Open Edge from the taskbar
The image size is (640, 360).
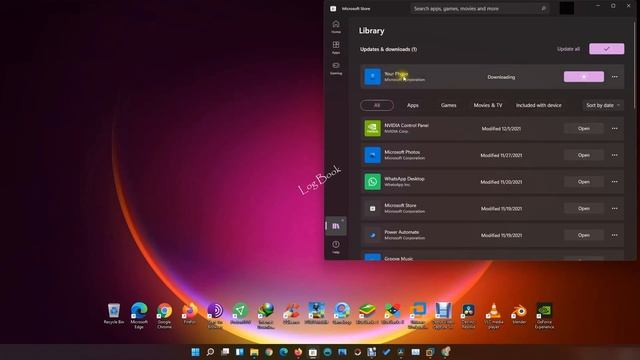click(284, 352)
